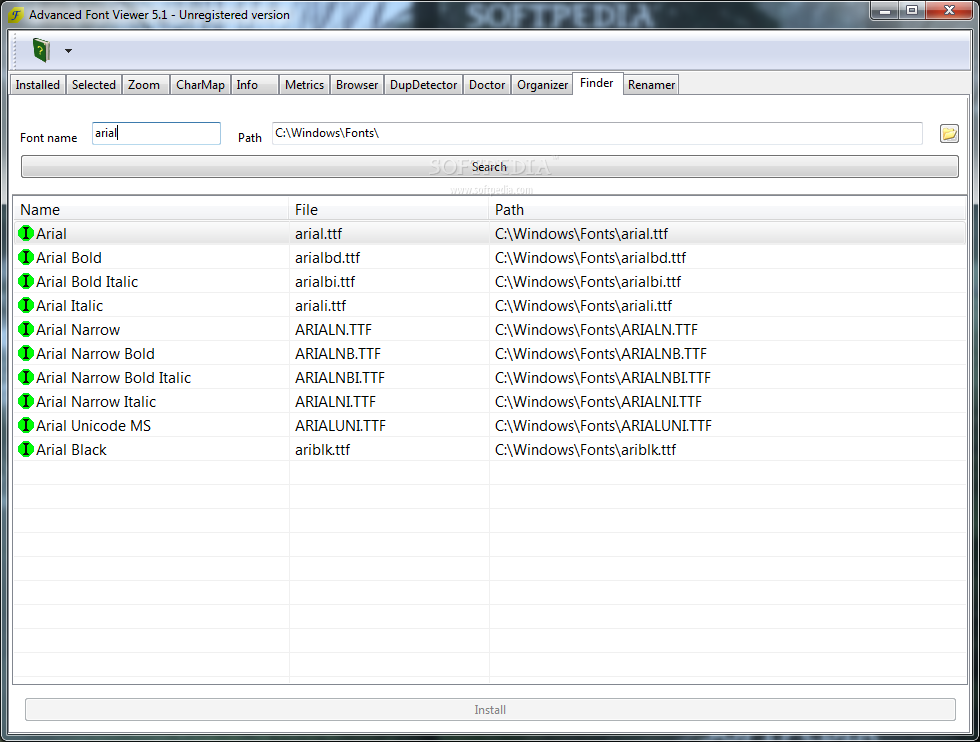Click the green icon beside Arial Bold Italic

pos(26,281)
